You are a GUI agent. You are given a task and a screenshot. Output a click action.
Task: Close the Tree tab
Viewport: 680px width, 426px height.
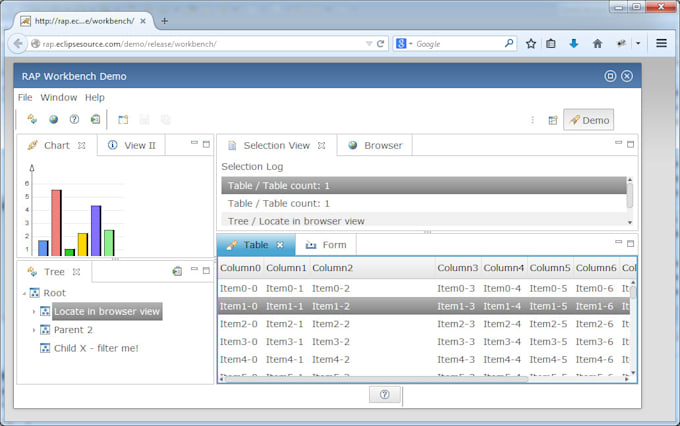[76, 272]
